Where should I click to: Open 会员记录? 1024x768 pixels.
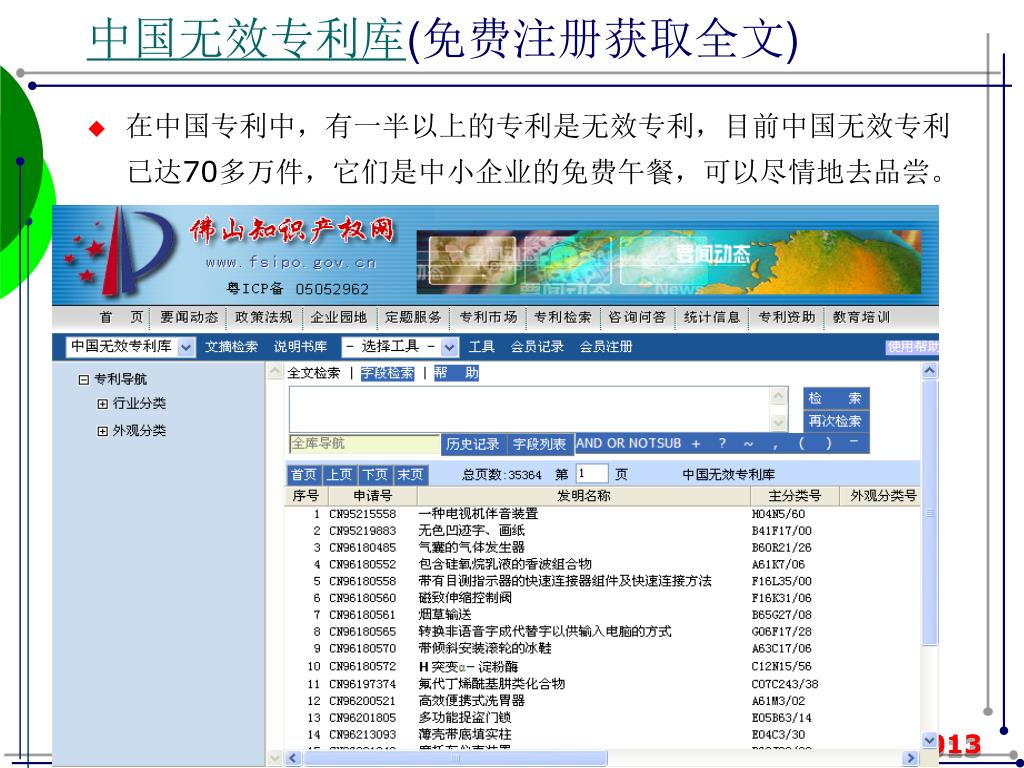click(537, 347)
